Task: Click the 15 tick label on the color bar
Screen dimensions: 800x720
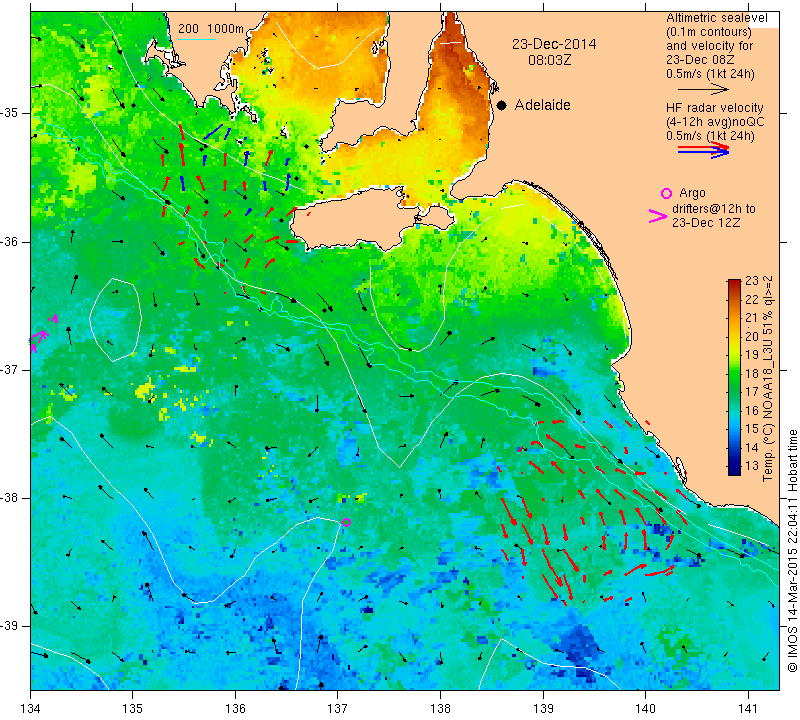Action: (752, 429)
